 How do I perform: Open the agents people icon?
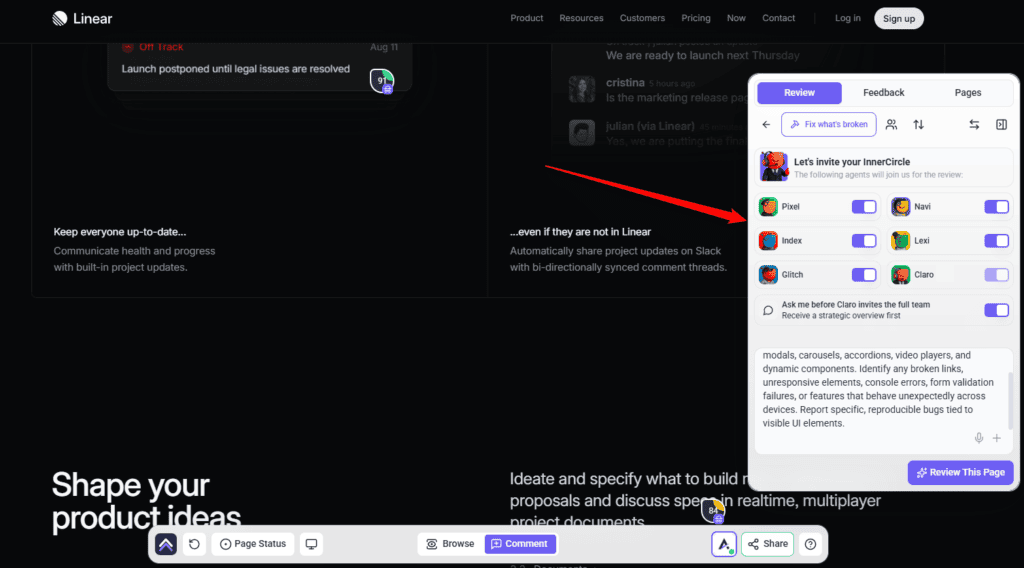(x=891, y=125)
